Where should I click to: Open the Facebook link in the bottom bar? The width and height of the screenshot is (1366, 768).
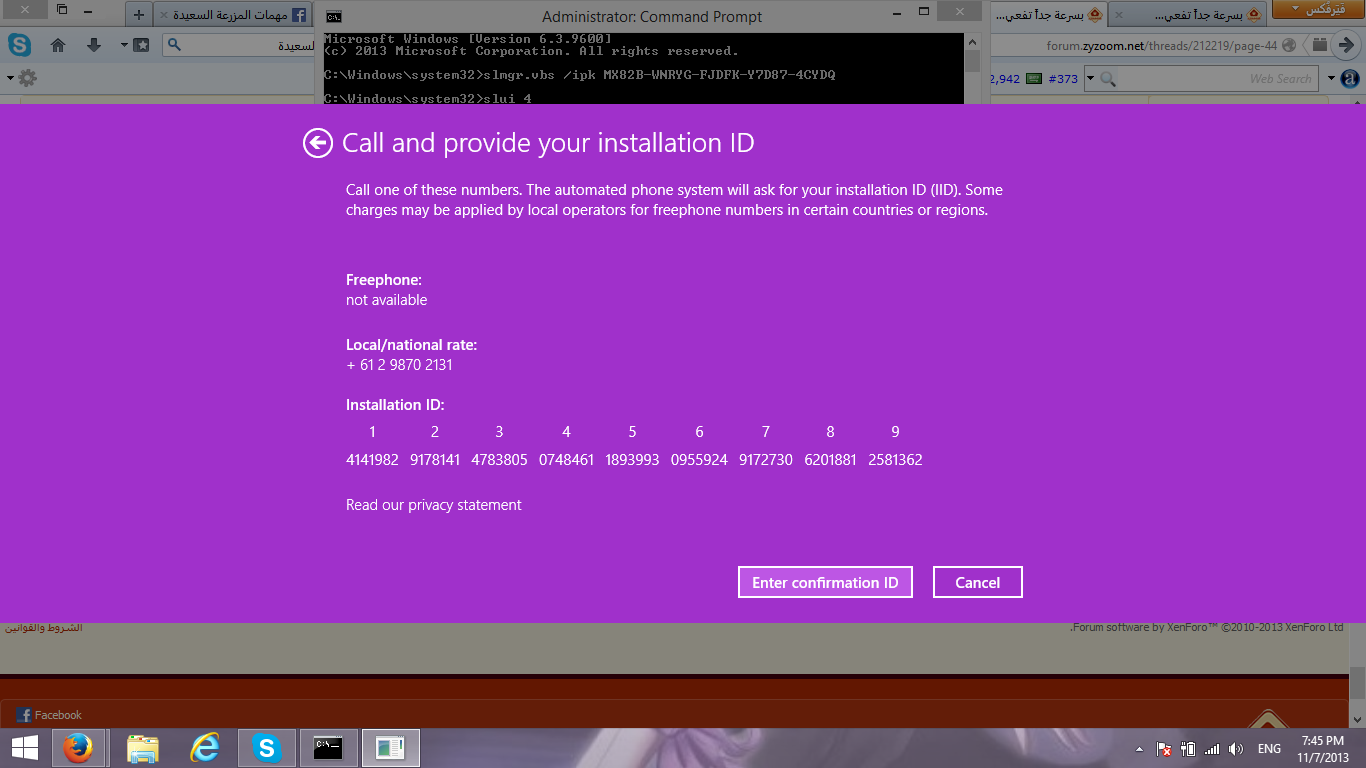(x=49, y=715)
